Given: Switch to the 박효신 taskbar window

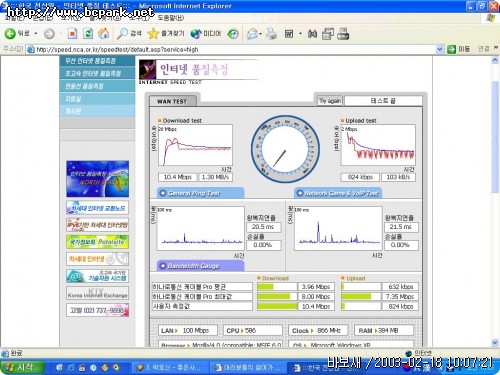Looking at the screenshot, I should tap(169, 368).
